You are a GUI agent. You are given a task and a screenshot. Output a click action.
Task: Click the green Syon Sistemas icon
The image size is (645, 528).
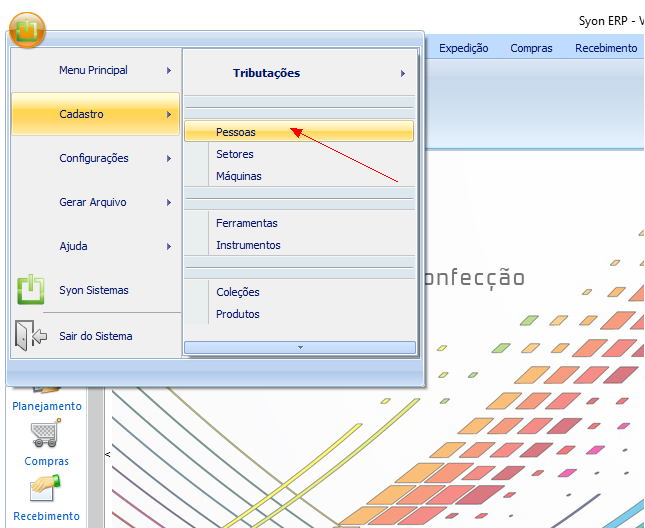click(30, 290)
